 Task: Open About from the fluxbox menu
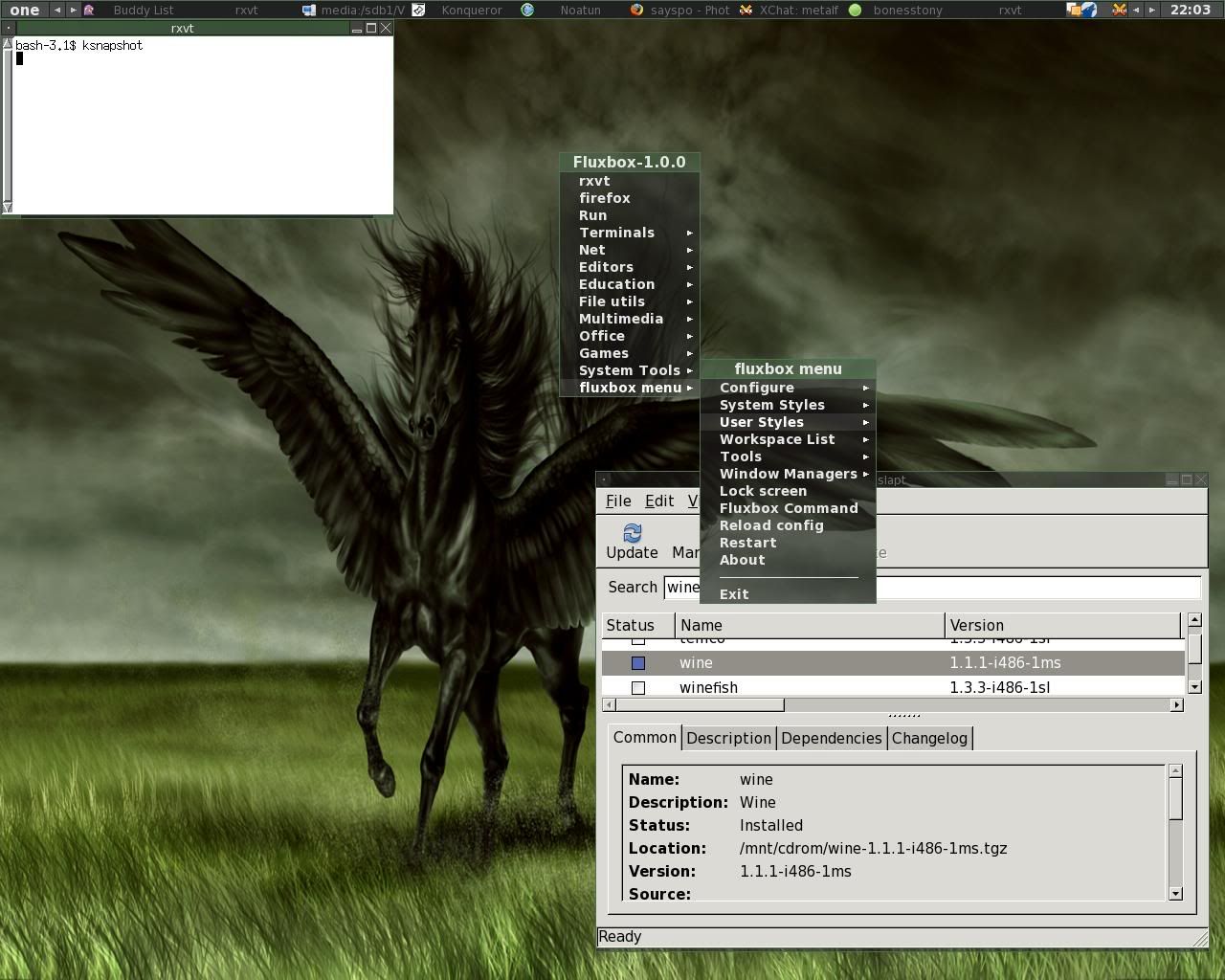click(x=788, y=560)
